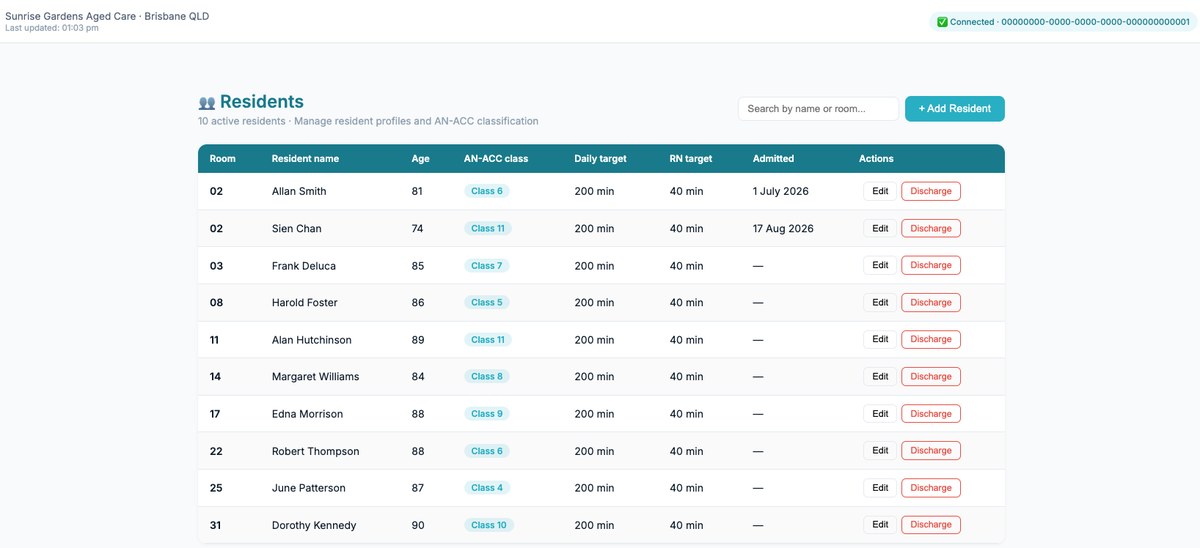Discharge resident Edna Morrison
Screen dimensions: 1200x548
pos(931,413)
